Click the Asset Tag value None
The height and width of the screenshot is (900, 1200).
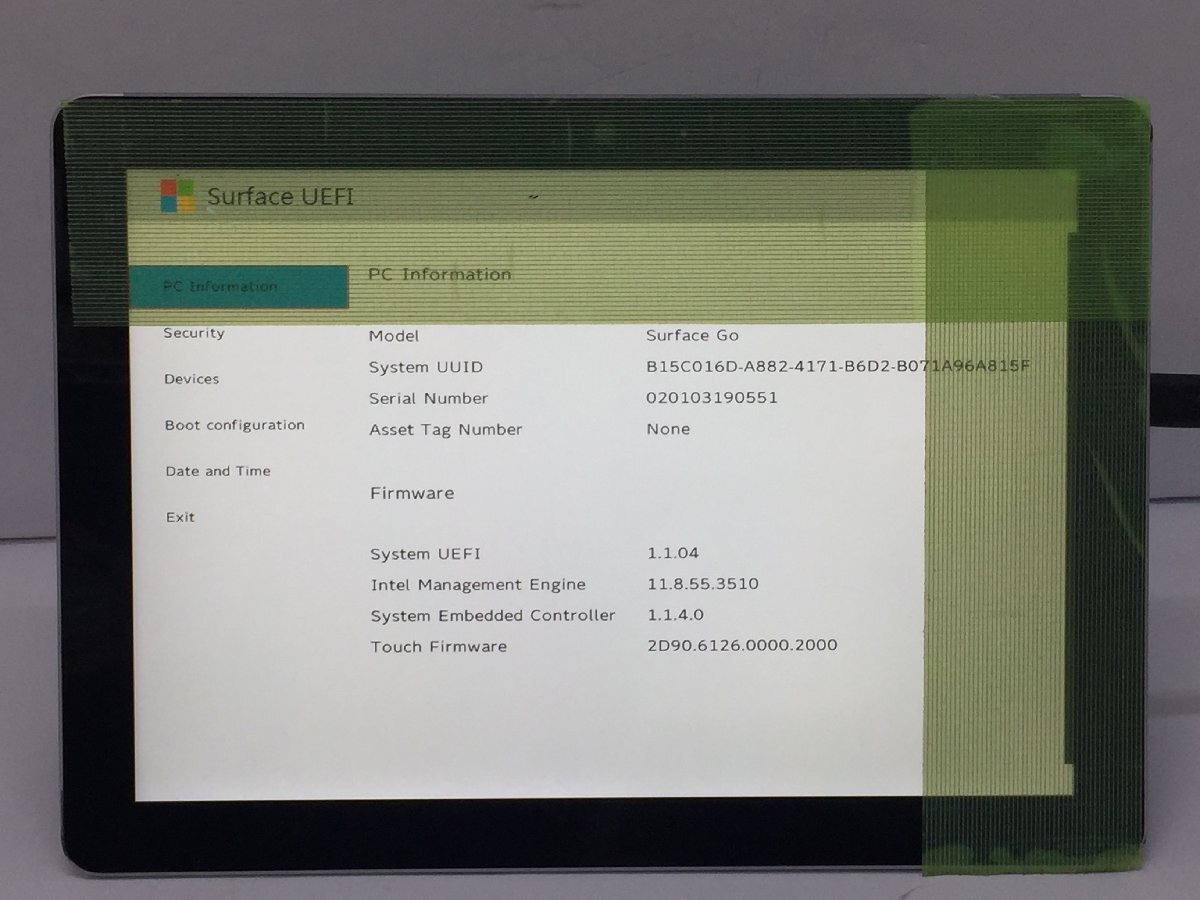click(668, 429)
